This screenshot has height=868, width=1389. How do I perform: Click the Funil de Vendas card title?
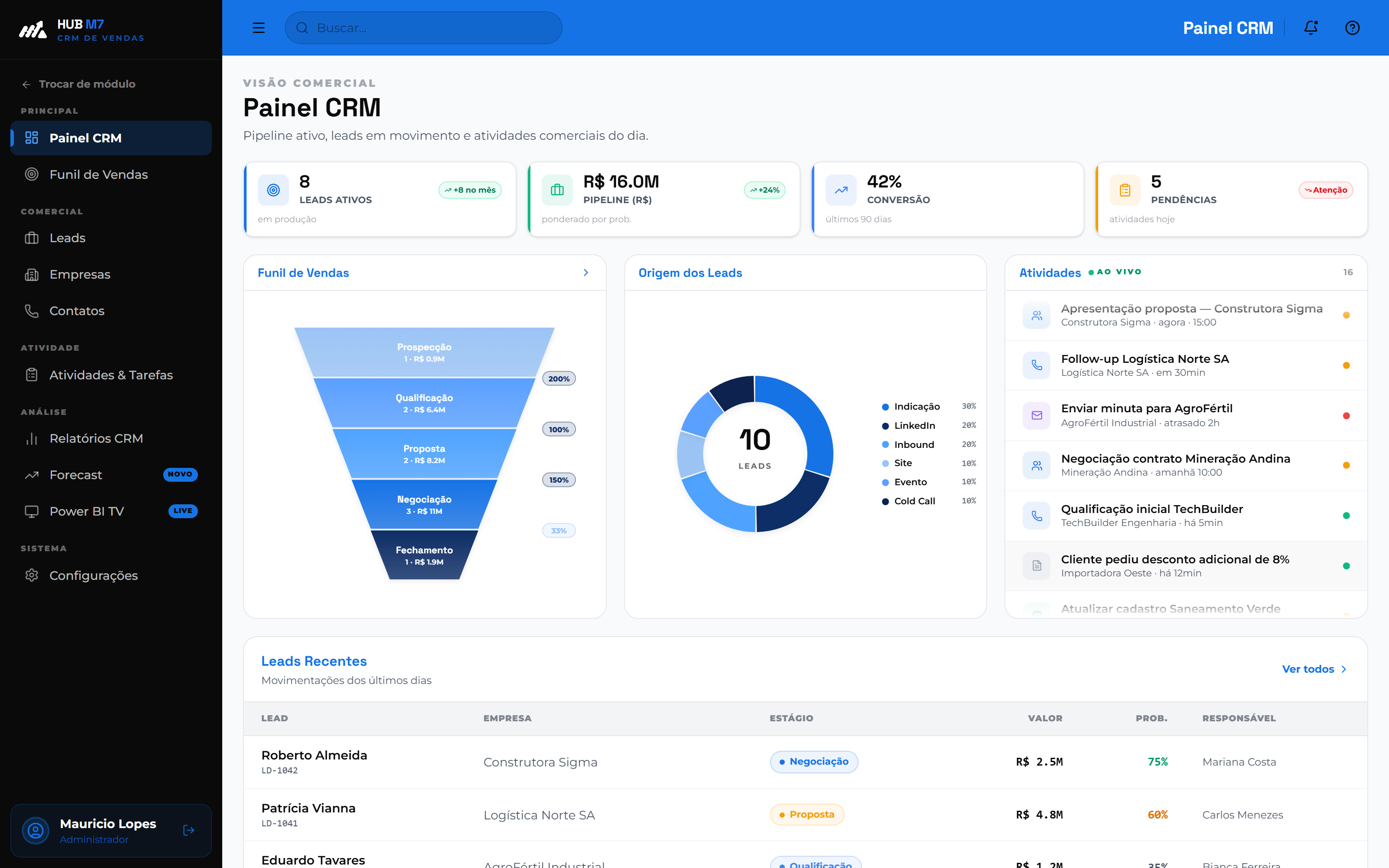(303, 273)
